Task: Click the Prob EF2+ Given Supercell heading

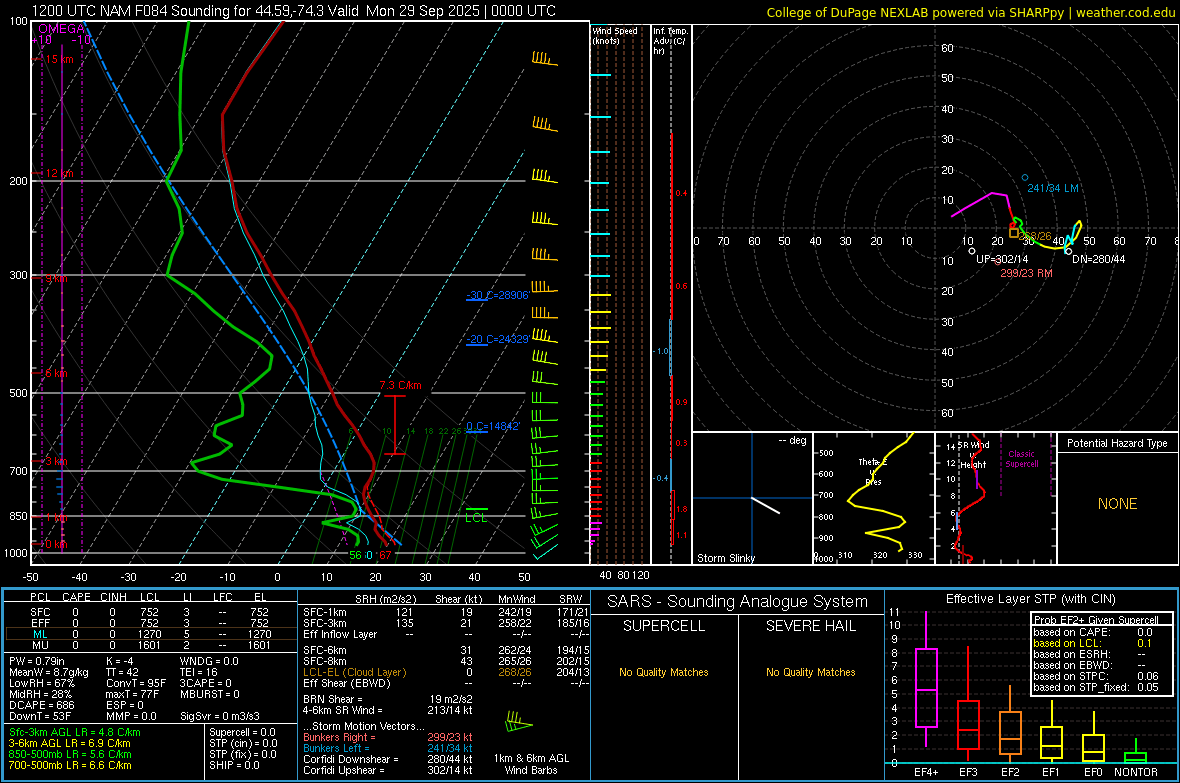Action: pos(1096,620)
